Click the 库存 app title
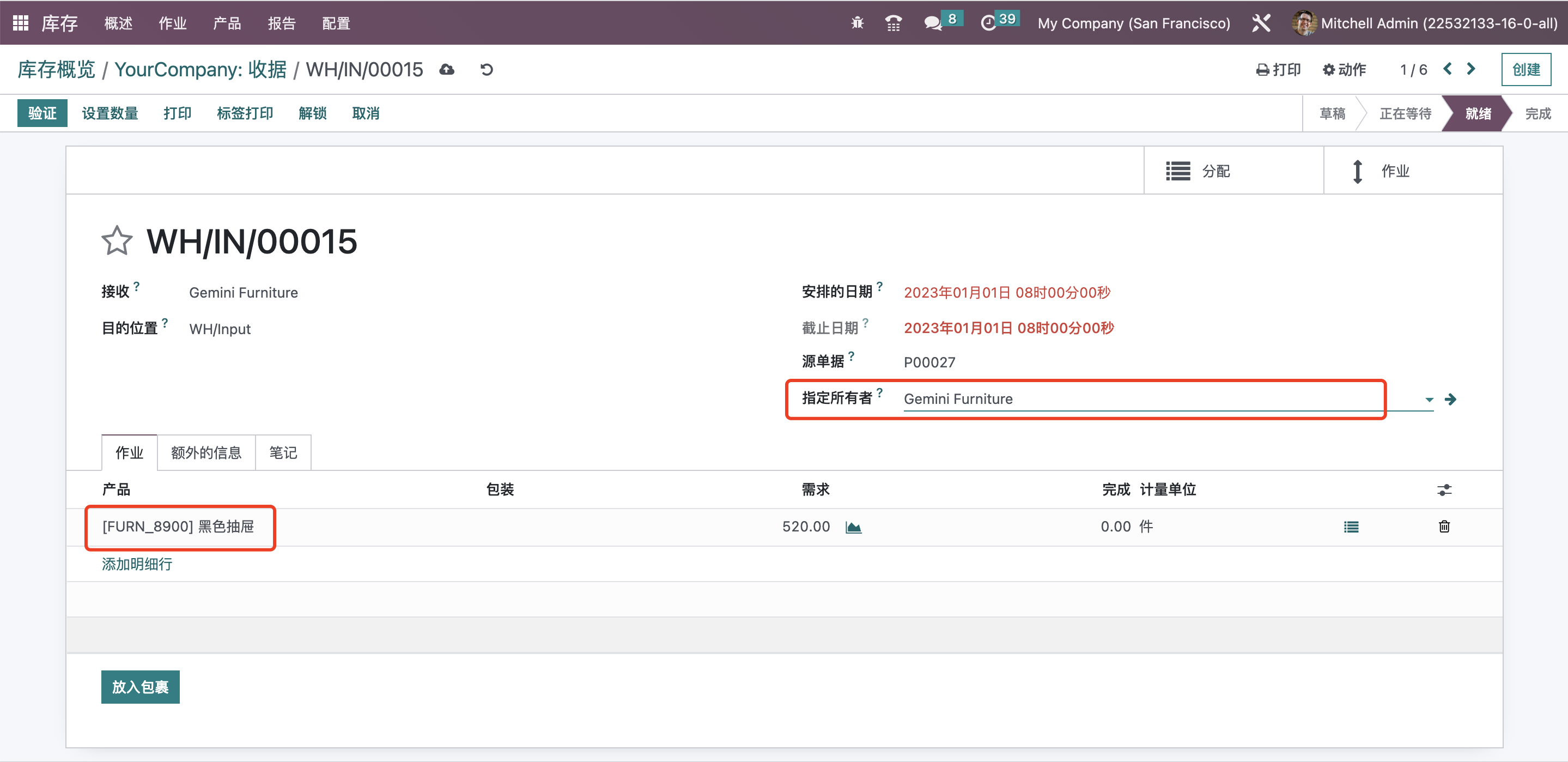1568x762 pixels. tap(59, 23)
